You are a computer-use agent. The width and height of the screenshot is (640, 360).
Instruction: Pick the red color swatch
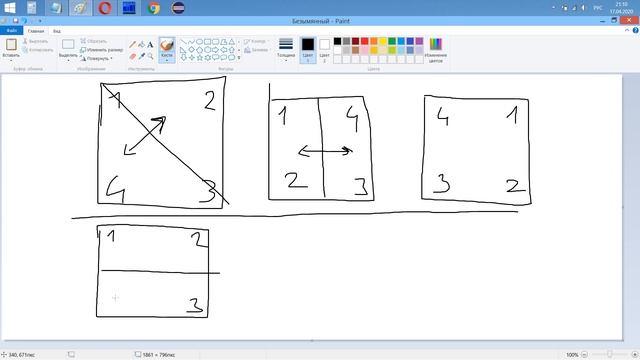[x=364, y=41]
